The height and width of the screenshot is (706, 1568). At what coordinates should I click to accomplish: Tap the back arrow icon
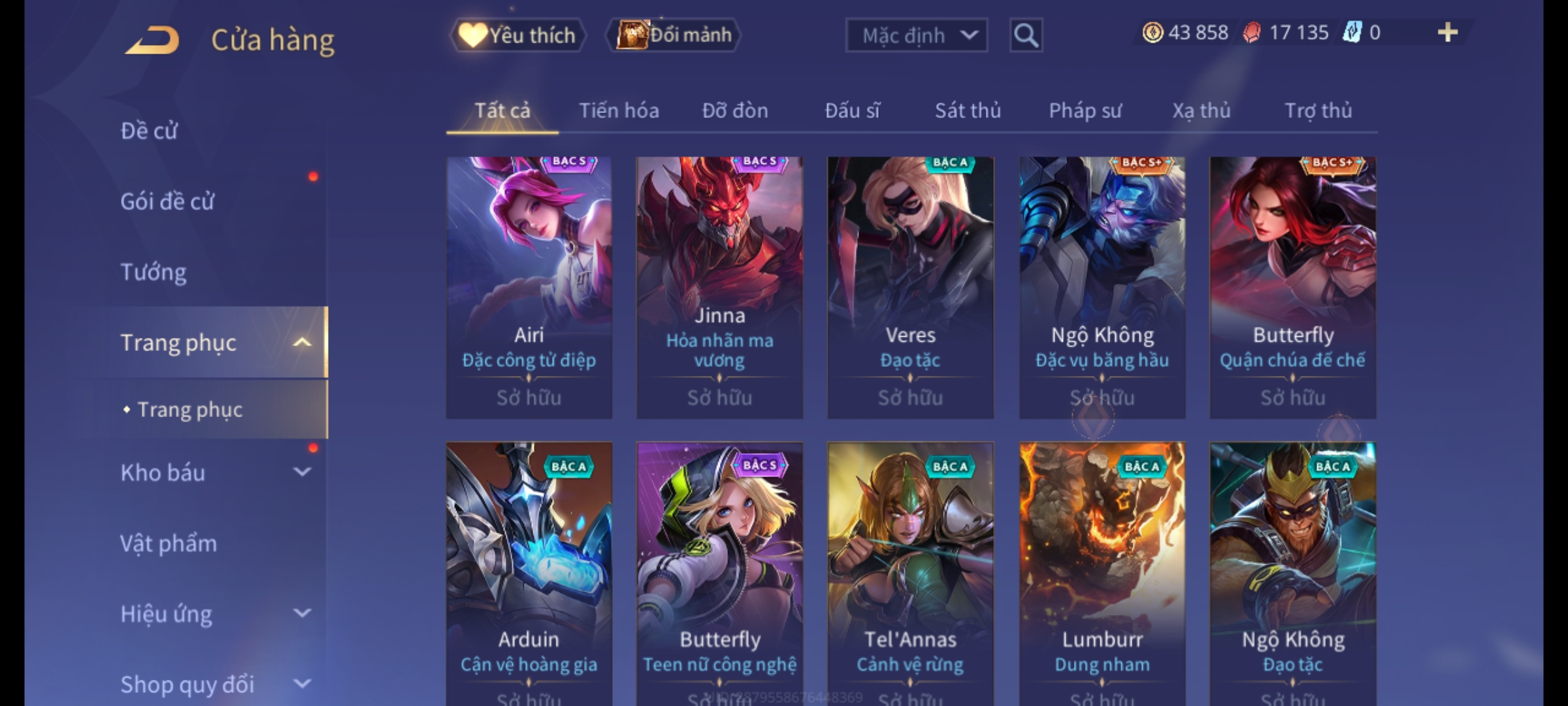[x=153, y=41]
